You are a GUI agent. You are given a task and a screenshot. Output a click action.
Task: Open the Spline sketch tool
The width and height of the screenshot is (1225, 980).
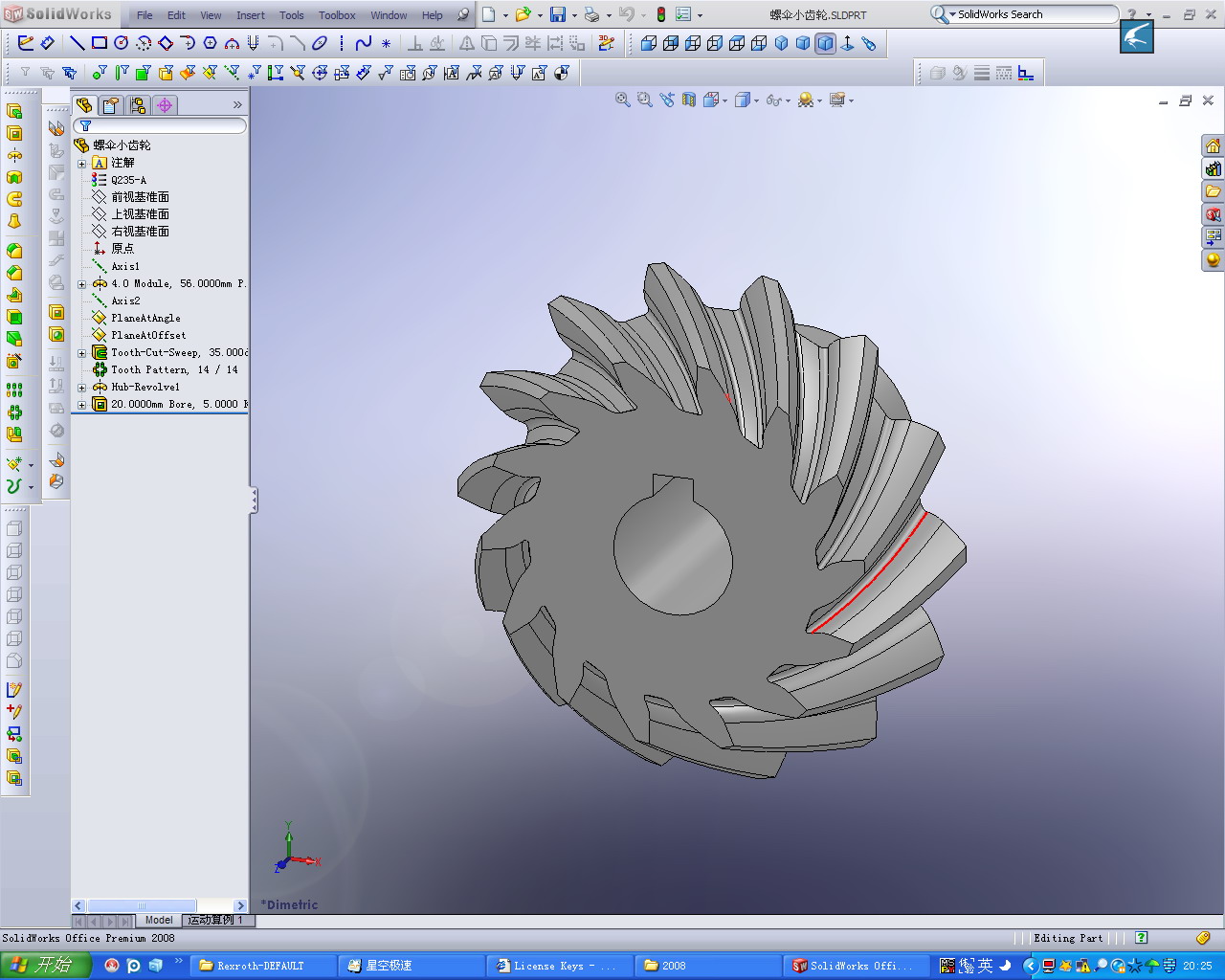(x=364, y=43)
